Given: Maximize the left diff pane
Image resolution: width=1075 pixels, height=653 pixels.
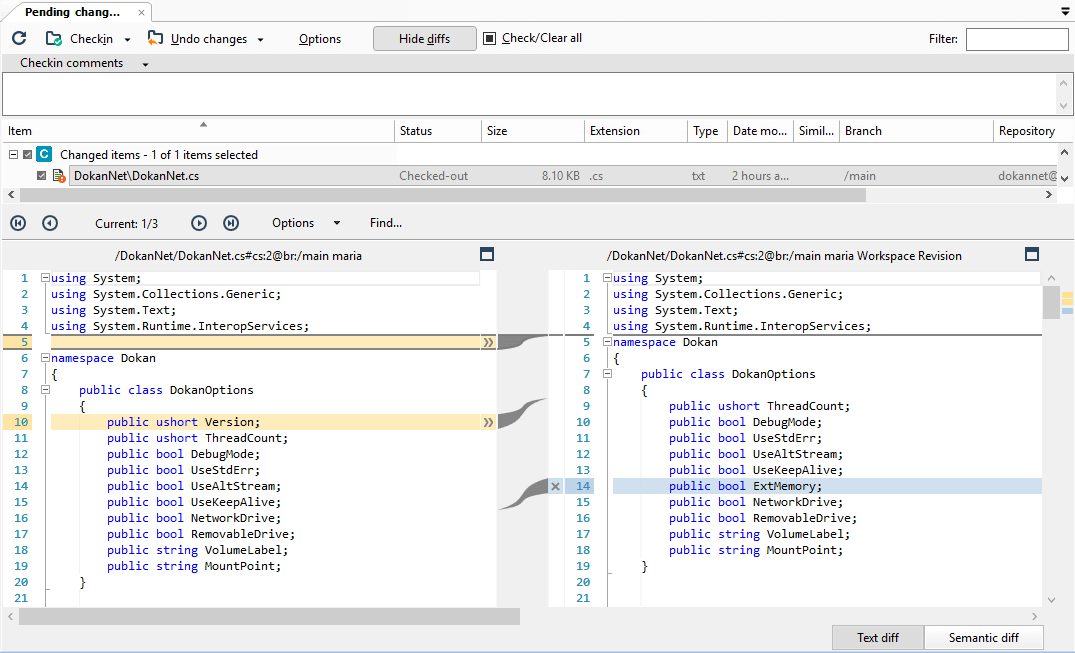Looking at the screenshot, I should click(x=487, y=254).
